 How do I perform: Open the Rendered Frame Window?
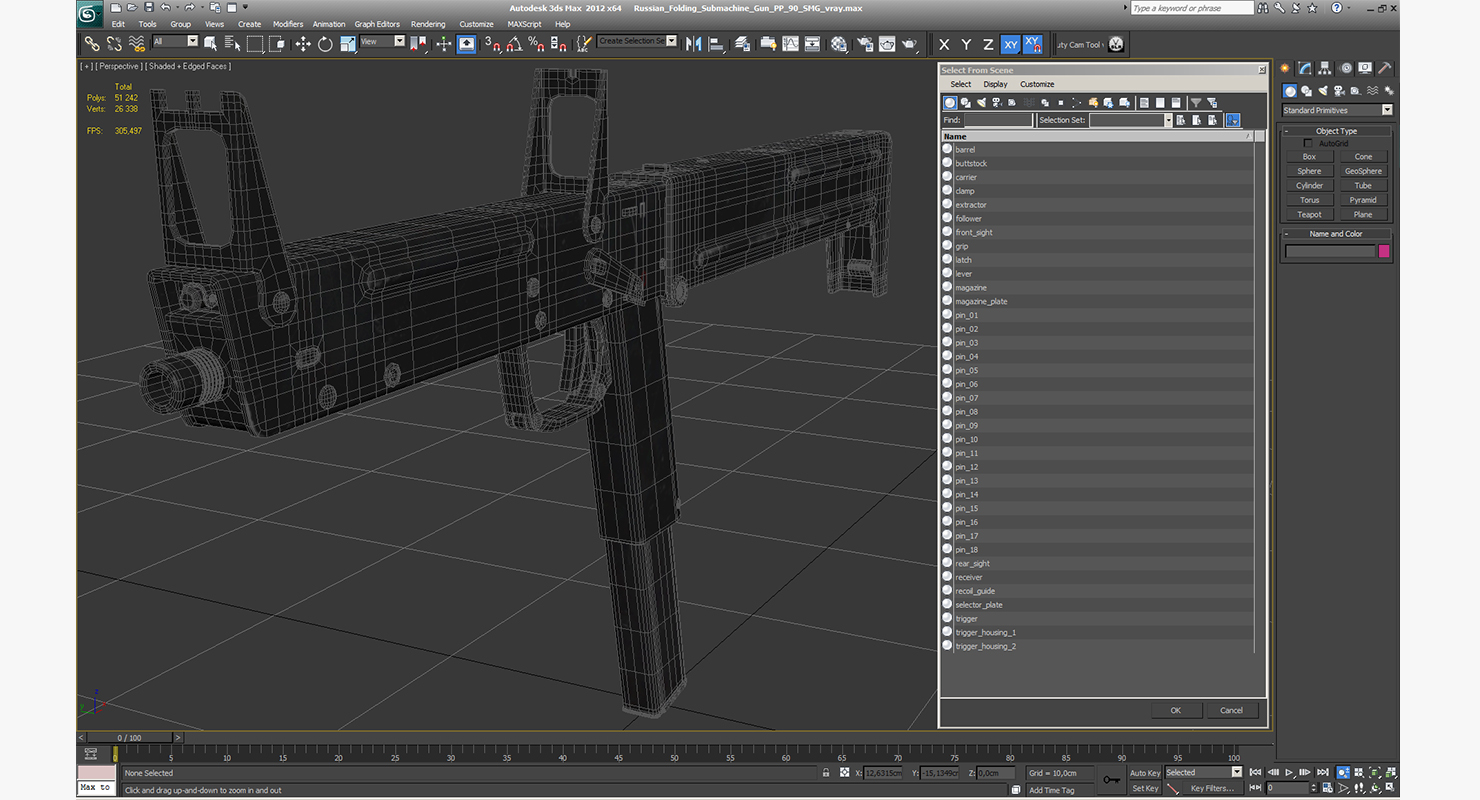coord(886,44)
